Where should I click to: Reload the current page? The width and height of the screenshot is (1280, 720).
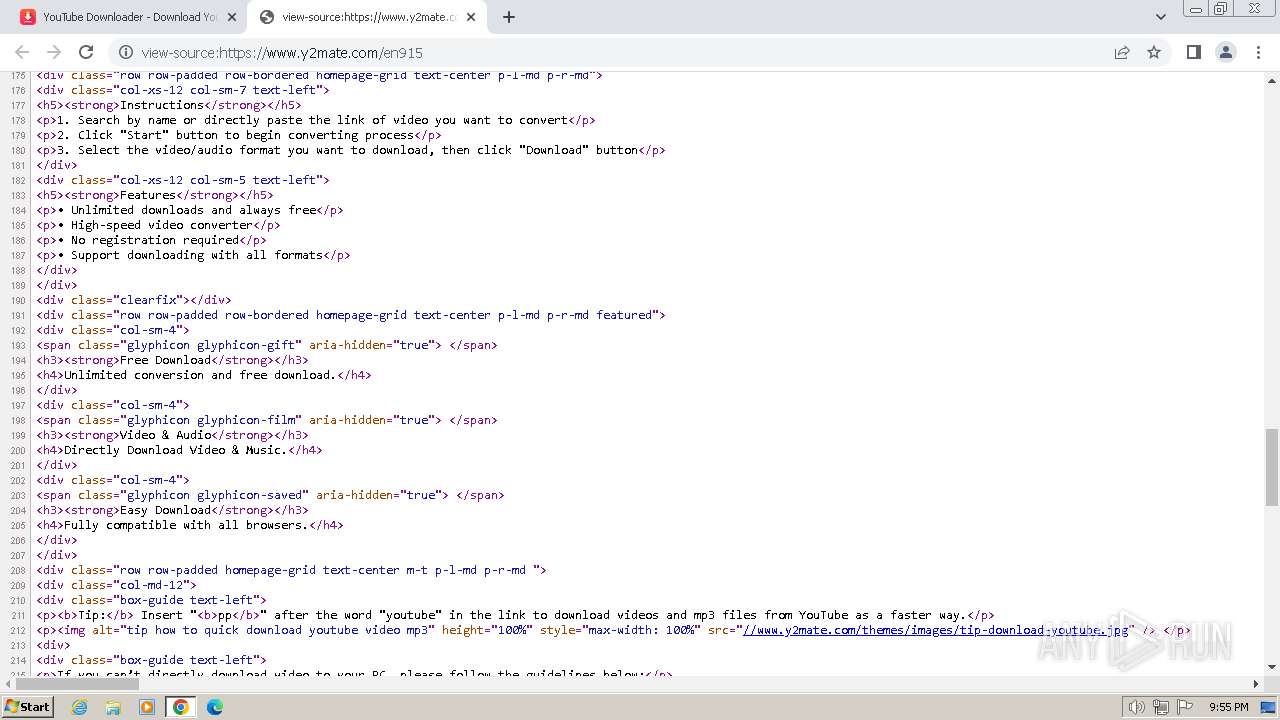(86, 53)
